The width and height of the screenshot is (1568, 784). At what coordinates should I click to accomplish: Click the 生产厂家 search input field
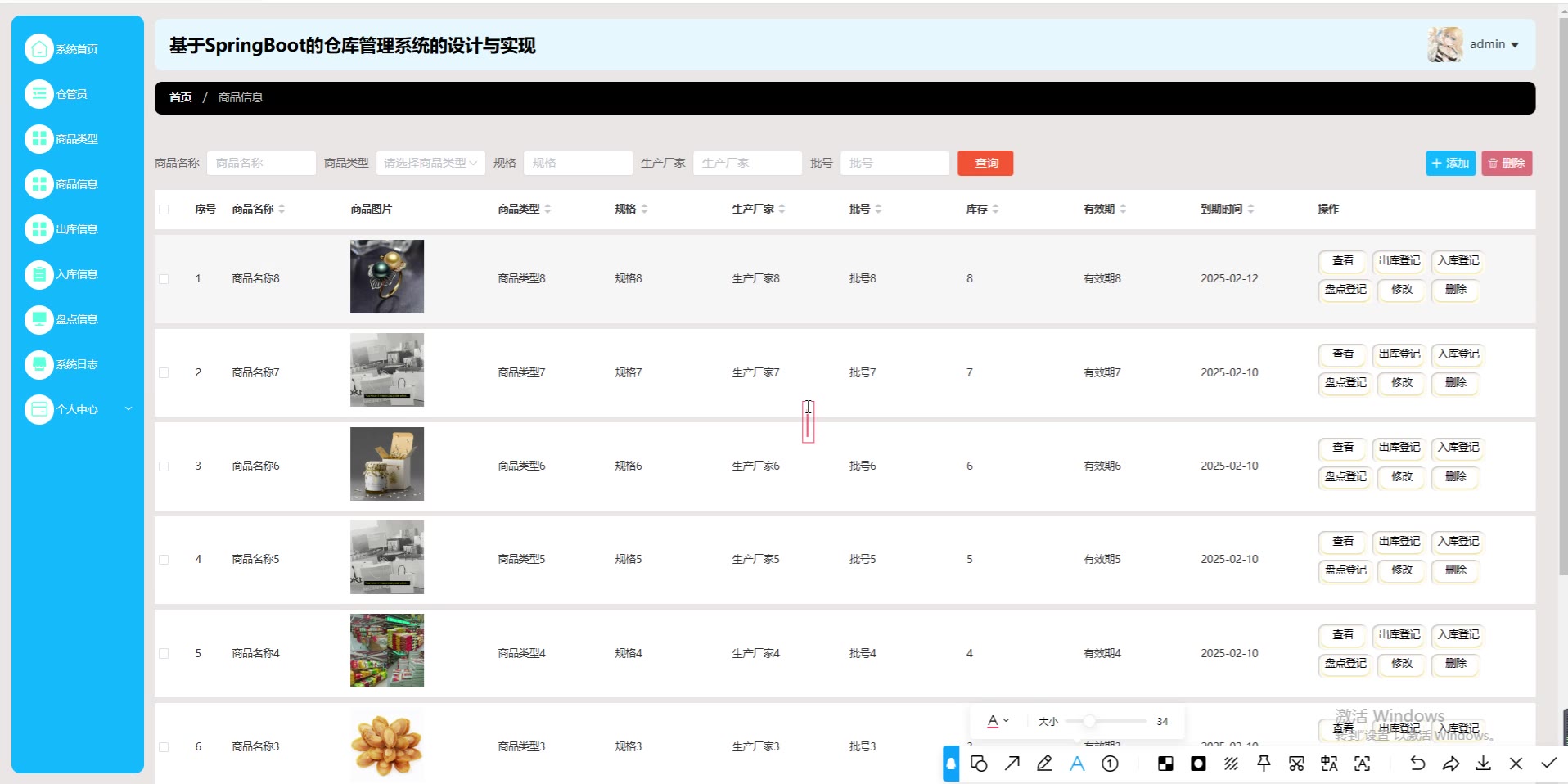[x=746, y=163]
